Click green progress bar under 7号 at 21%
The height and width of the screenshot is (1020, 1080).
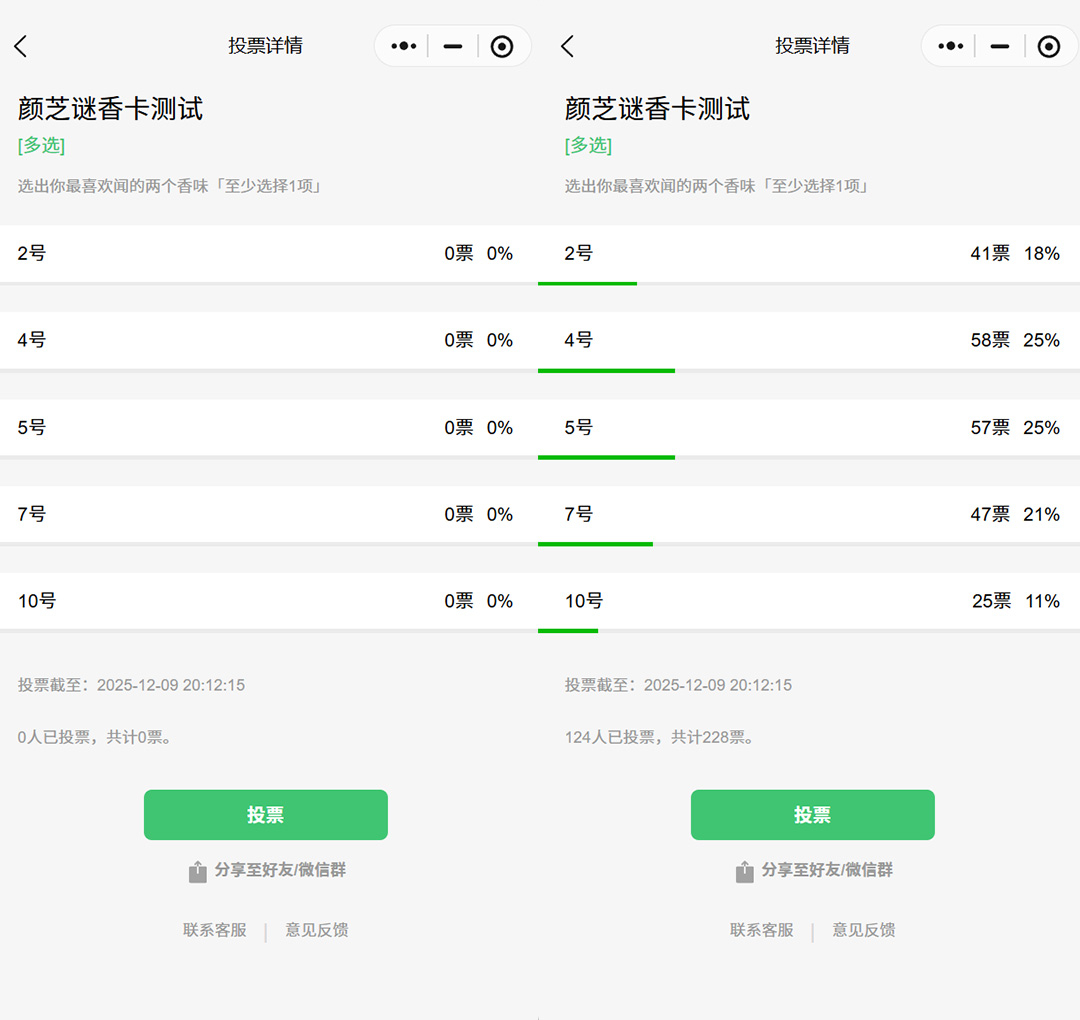(595, 544)
